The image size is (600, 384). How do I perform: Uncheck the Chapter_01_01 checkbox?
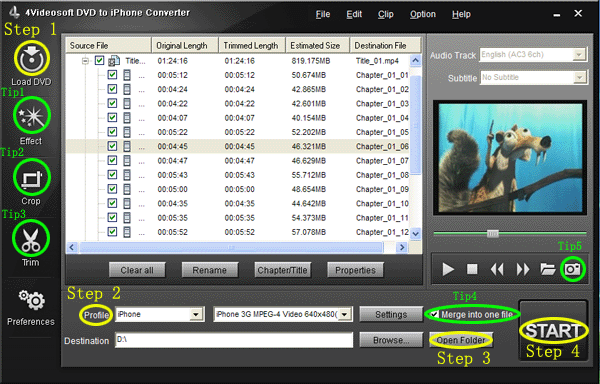pos(112,75)
